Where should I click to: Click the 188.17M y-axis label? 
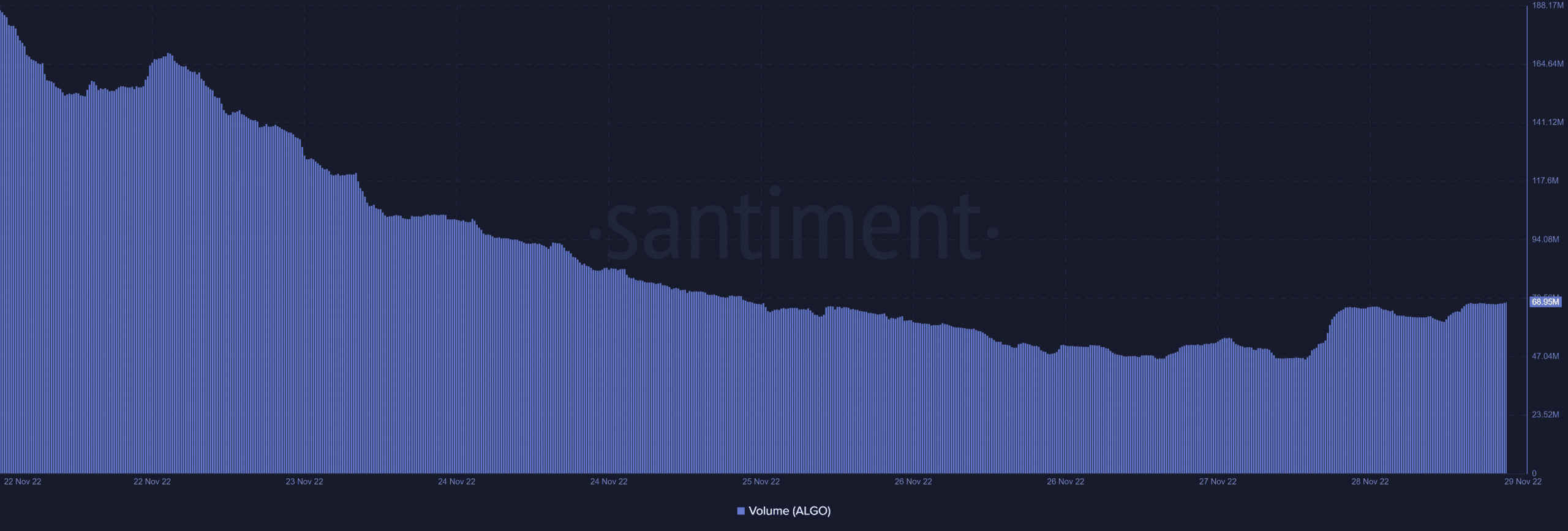1548,6
